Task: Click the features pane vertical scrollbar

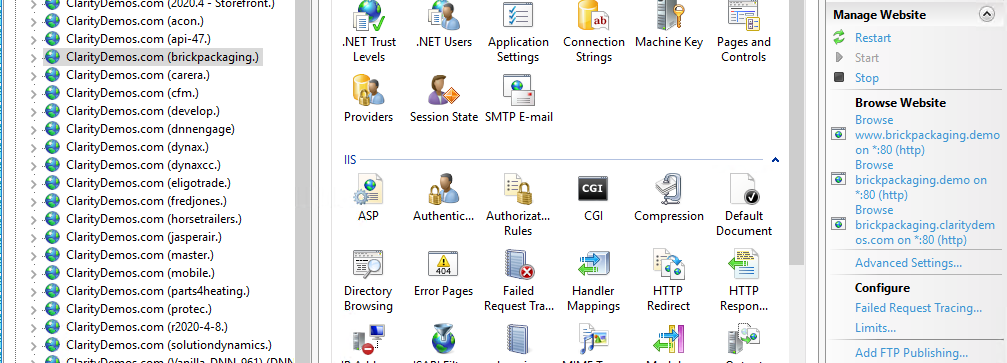Action: [x=797, y=132]
